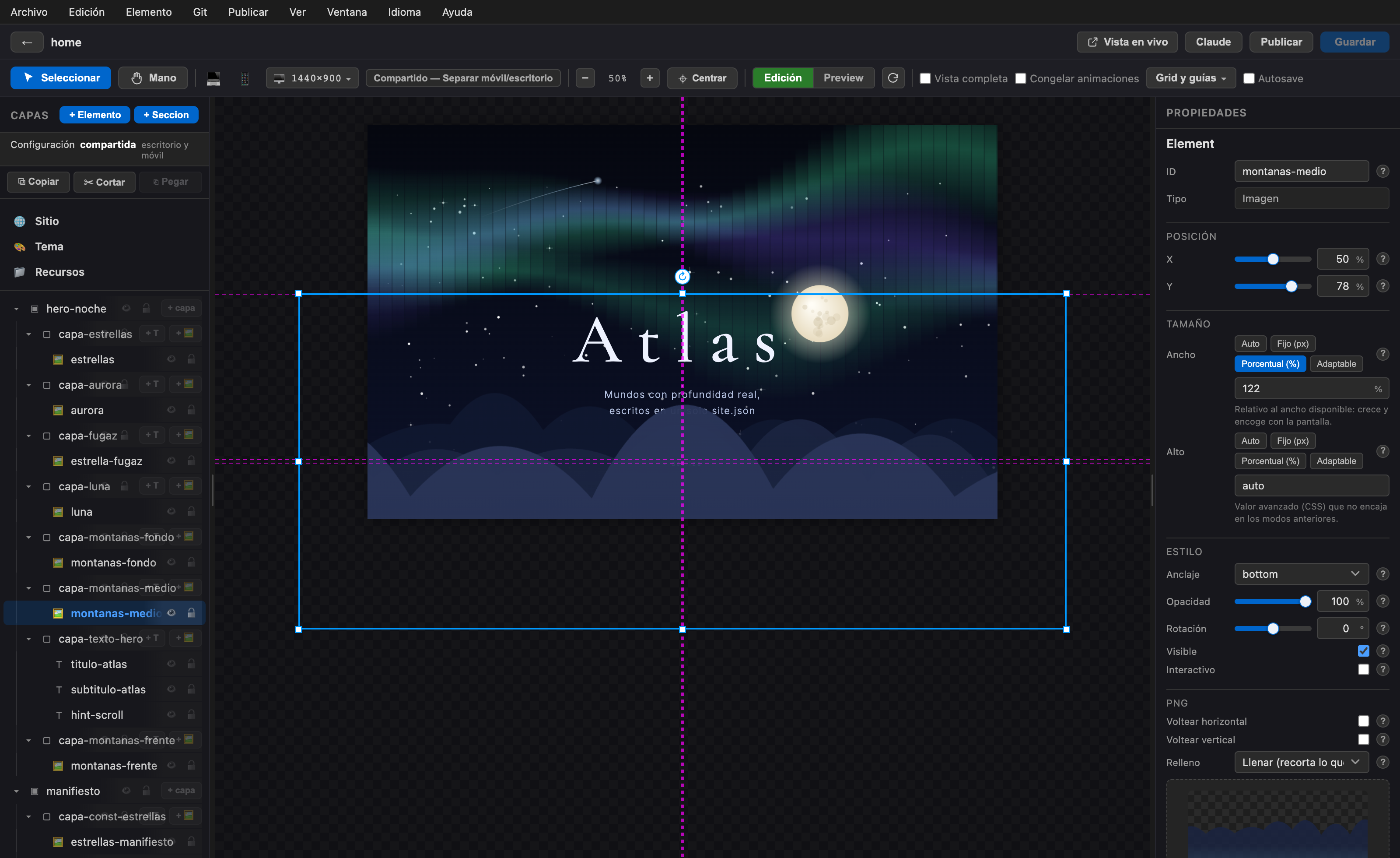The height and width of the screenshot is (858, 1400).
Task: Collapse the hero-noche section
Action: [x=17, y=309]
